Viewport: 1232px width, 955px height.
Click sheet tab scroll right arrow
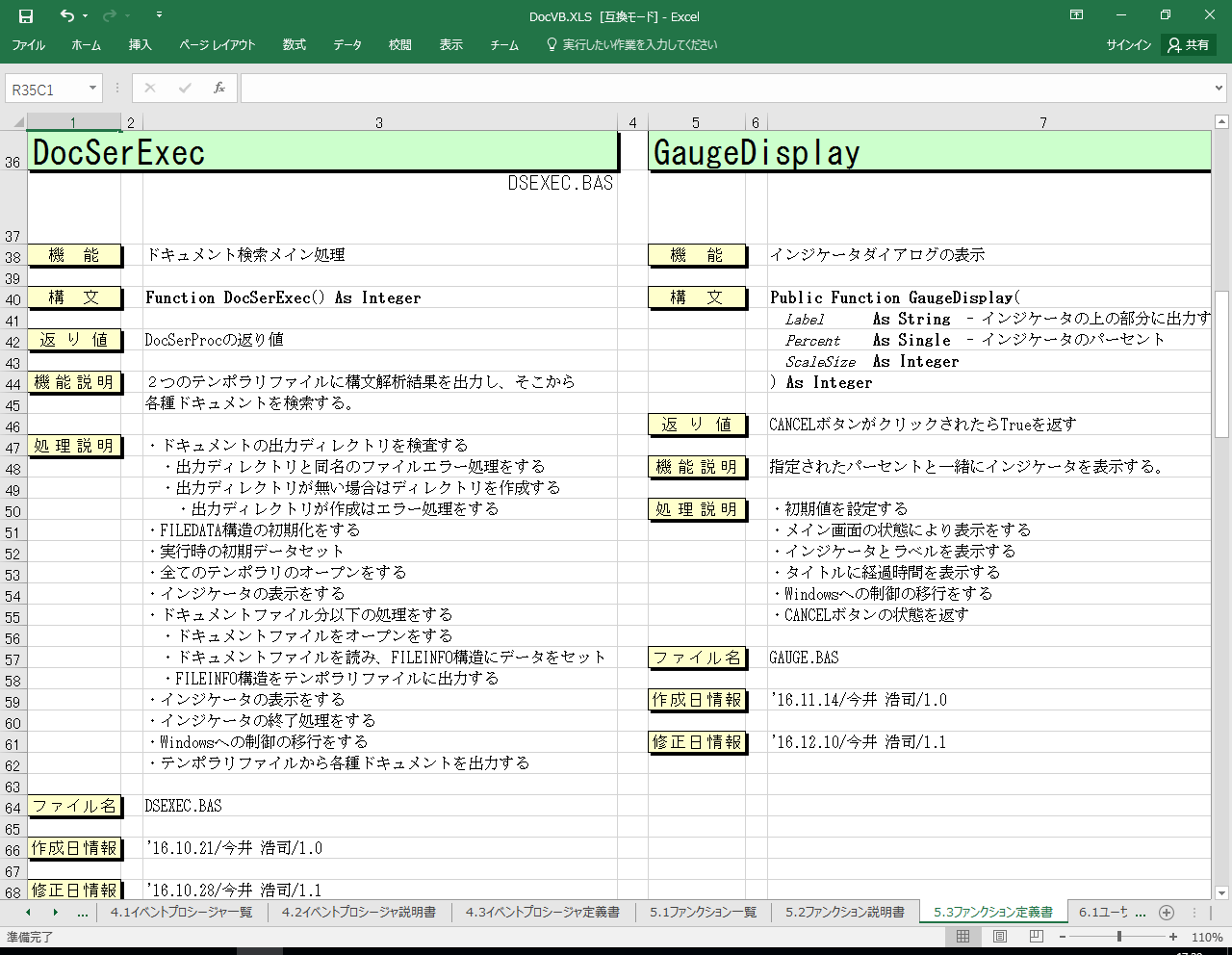[x=55, y=912]
